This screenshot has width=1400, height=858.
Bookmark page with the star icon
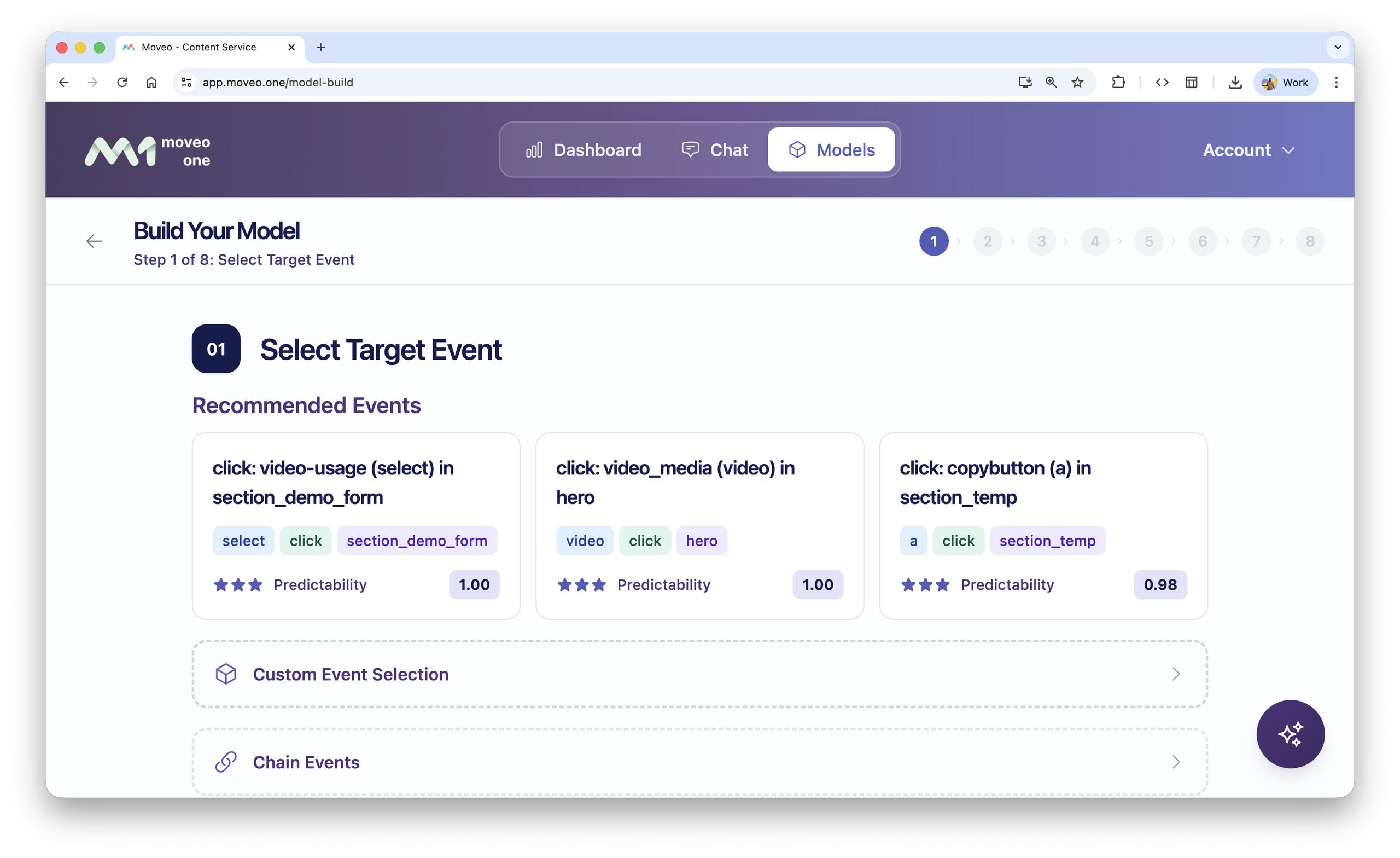1077,83
